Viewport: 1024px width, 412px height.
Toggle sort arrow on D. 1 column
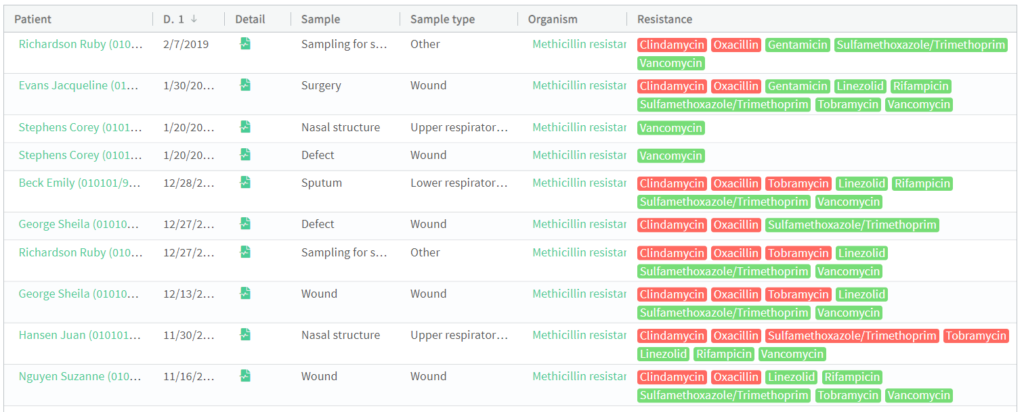pos(194,20)
